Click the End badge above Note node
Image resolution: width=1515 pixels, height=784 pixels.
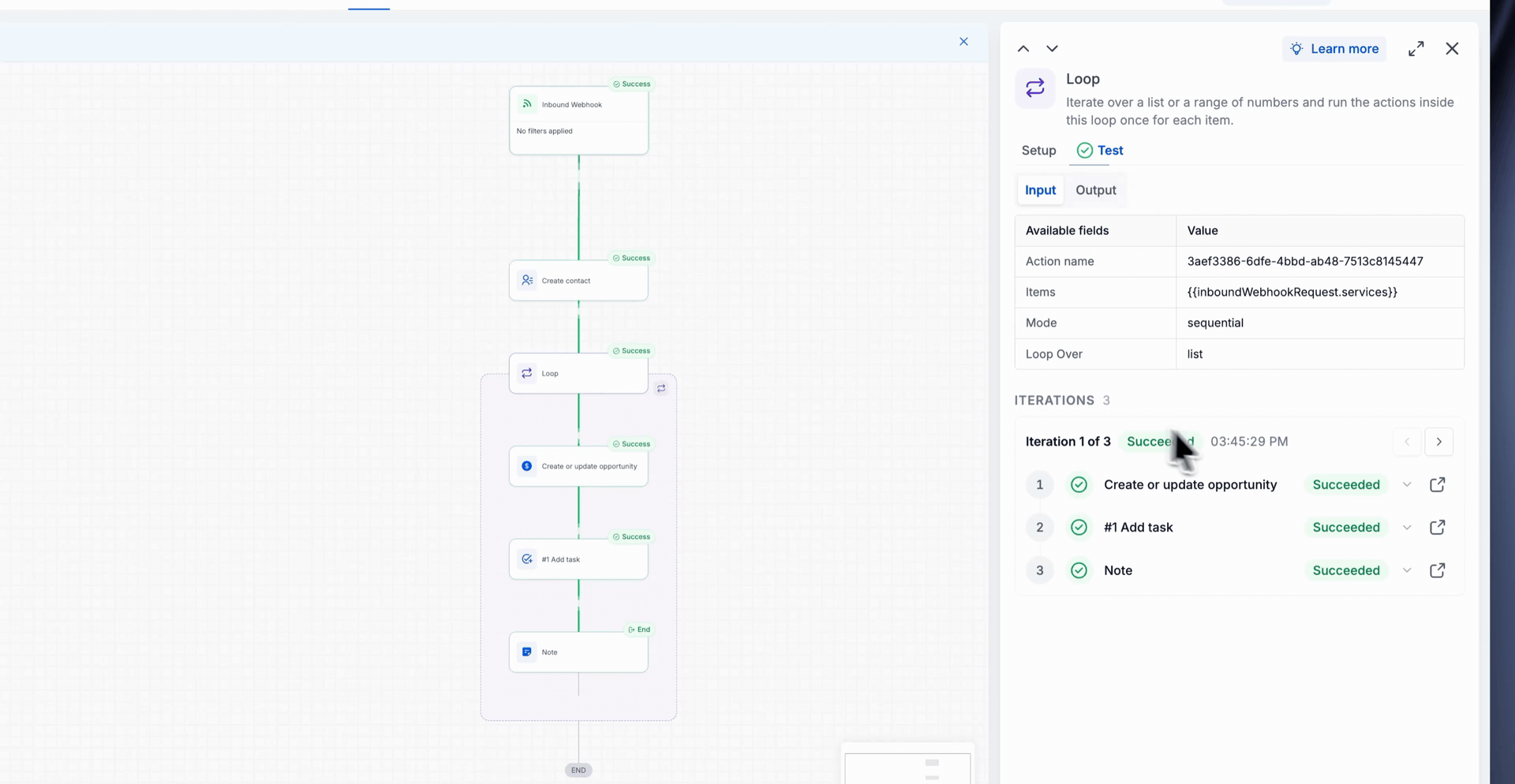[639, 629]
